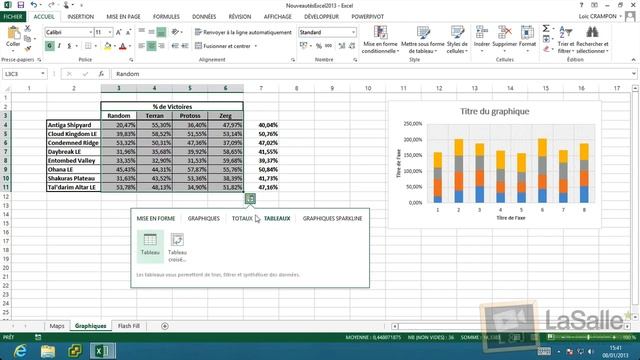Viewport: 640px width, 360px height.
Task: Click the Format cells icon
Action: tap(527, 33)
